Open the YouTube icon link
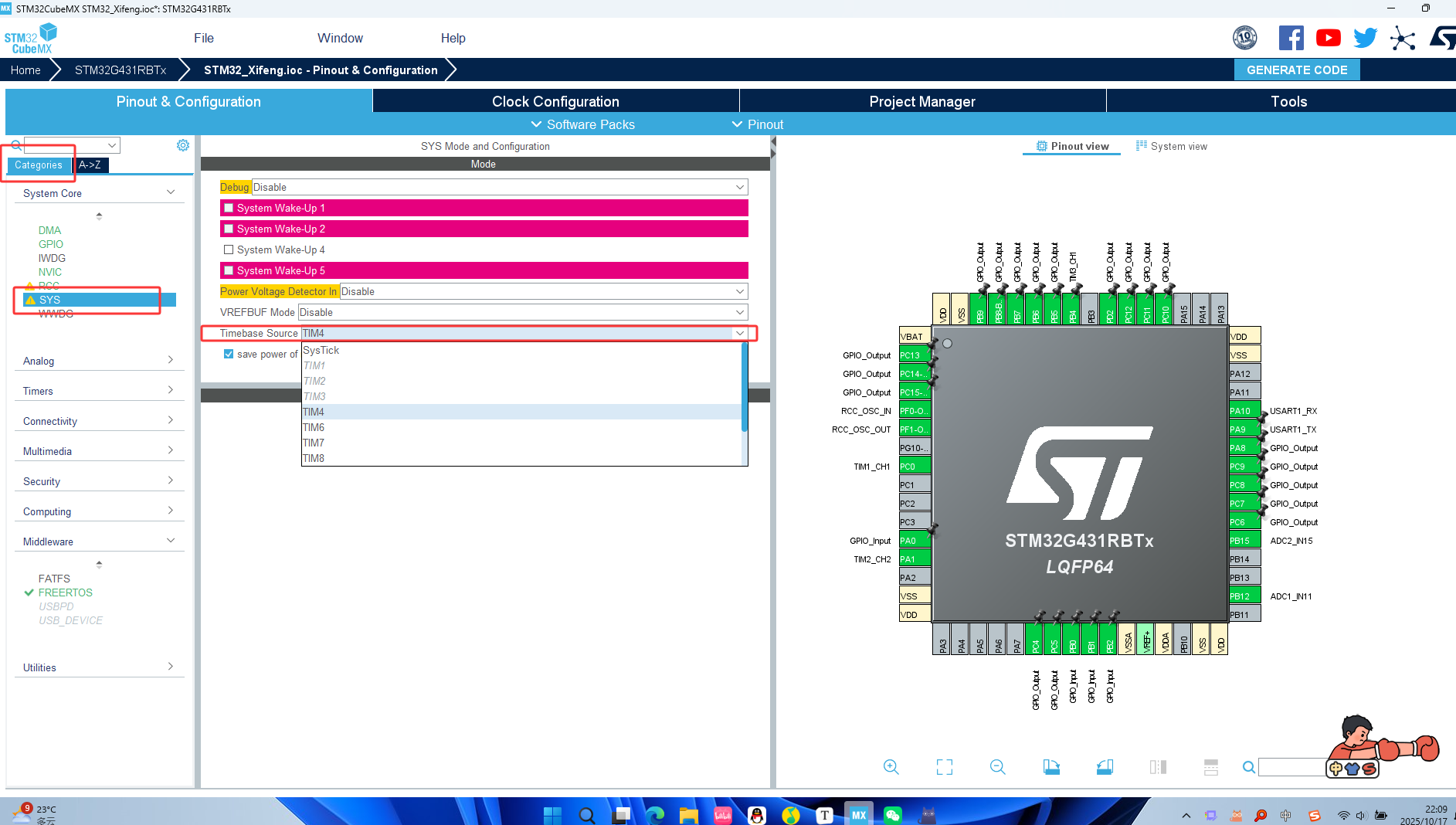1456x825 pixels. coord(1328,38)
